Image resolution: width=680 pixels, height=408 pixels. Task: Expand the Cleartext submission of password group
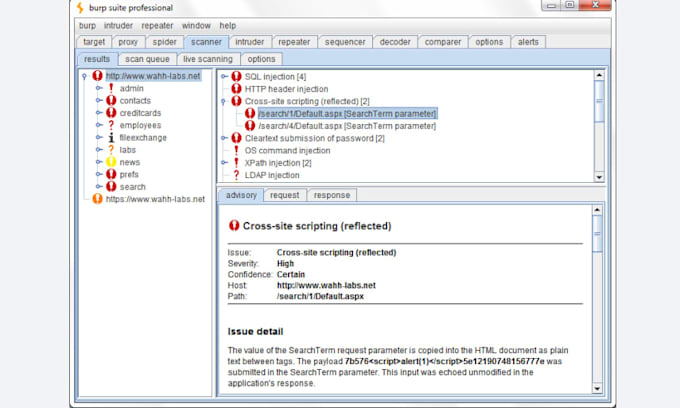pyautogui.click(x=224, y=138)
